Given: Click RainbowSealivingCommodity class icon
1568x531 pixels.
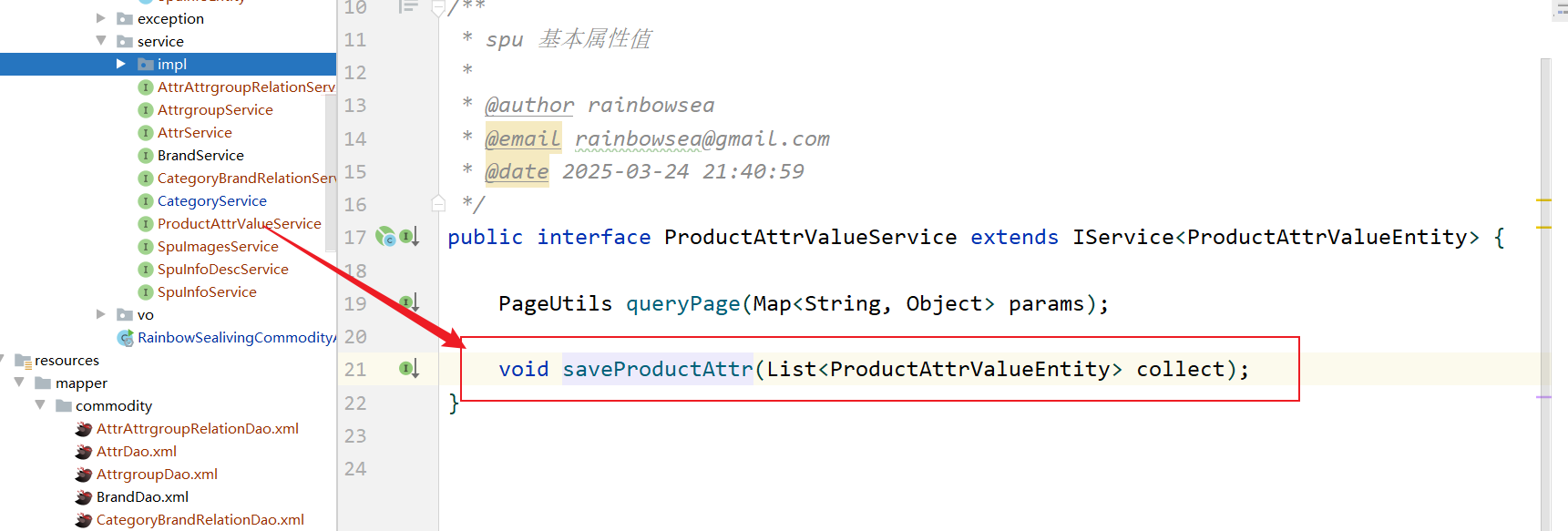Looking at the screenshot, I should 126,338.
